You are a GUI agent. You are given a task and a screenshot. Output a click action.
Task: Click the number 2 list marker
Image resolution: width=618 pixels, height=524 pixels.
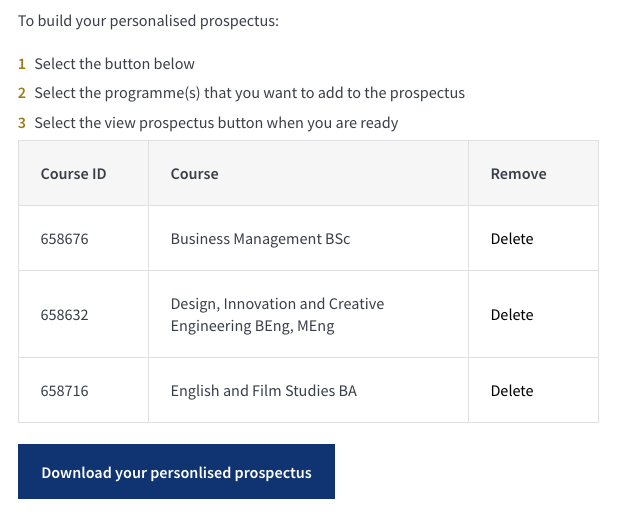click(x=22, y=93)
